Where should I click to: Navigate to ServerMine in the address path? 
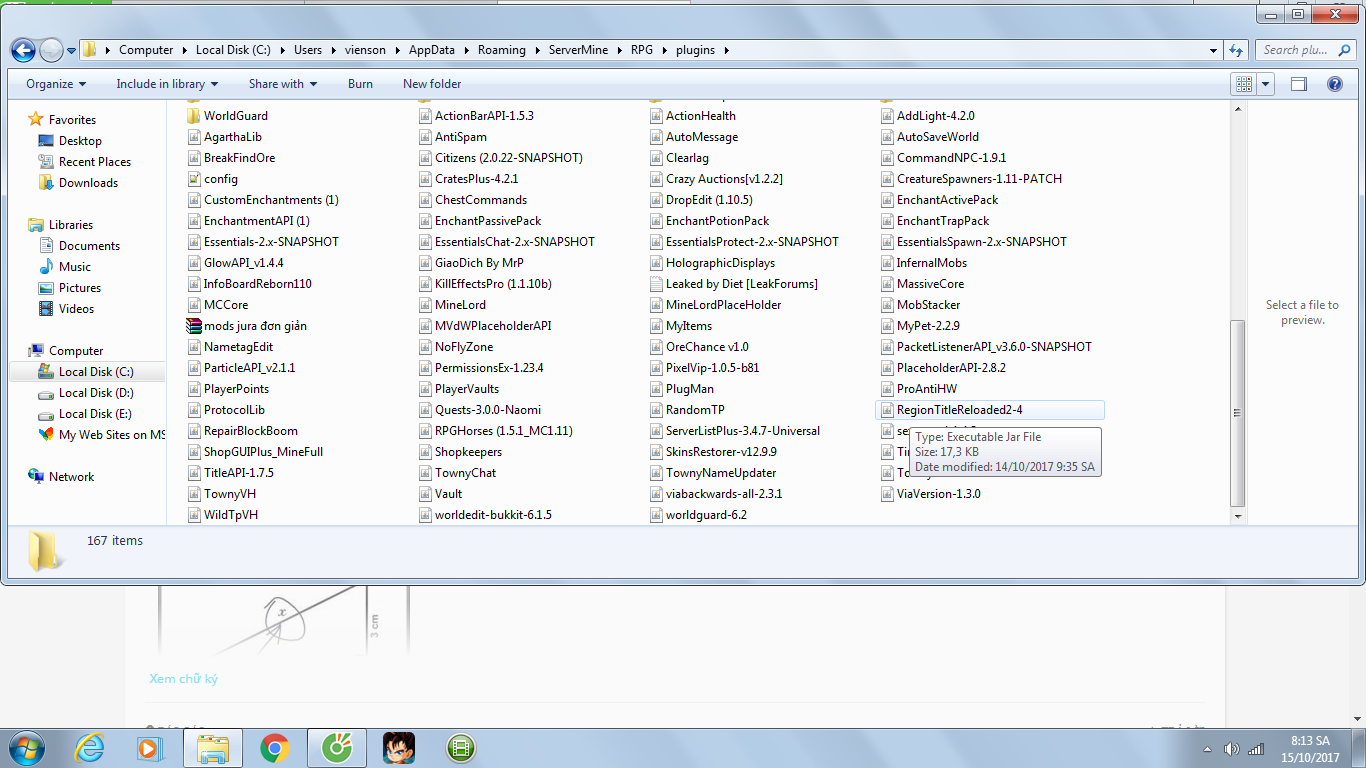pyautogui.click(x=578, y=50)
